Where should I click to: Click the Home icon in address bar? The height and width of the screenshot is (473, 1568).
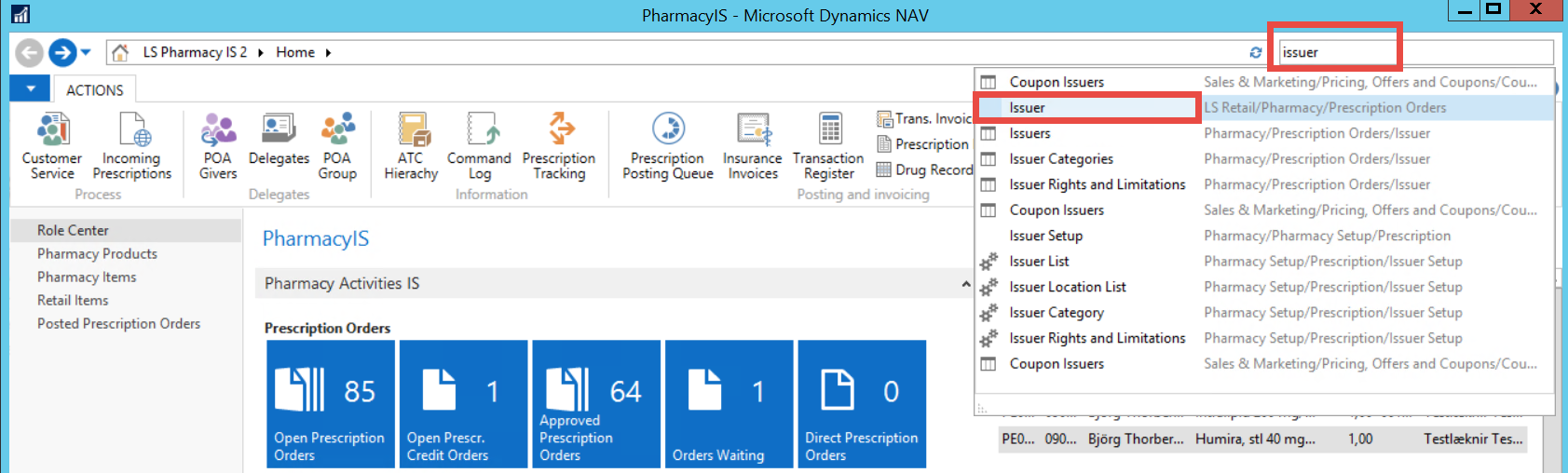coord(120,53)
